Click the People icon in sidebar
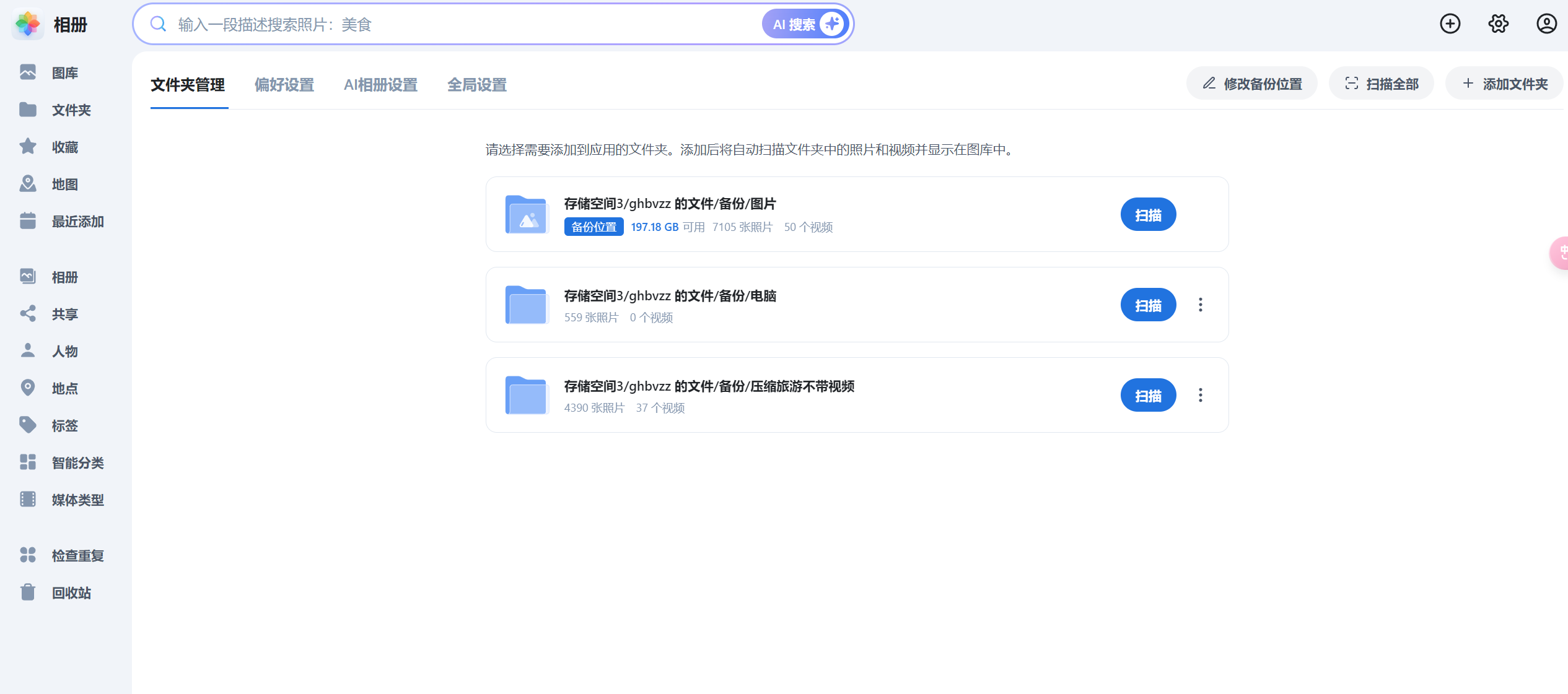Screen dimensions: 1568x694 pyautogui.click(x=28, y=351)
